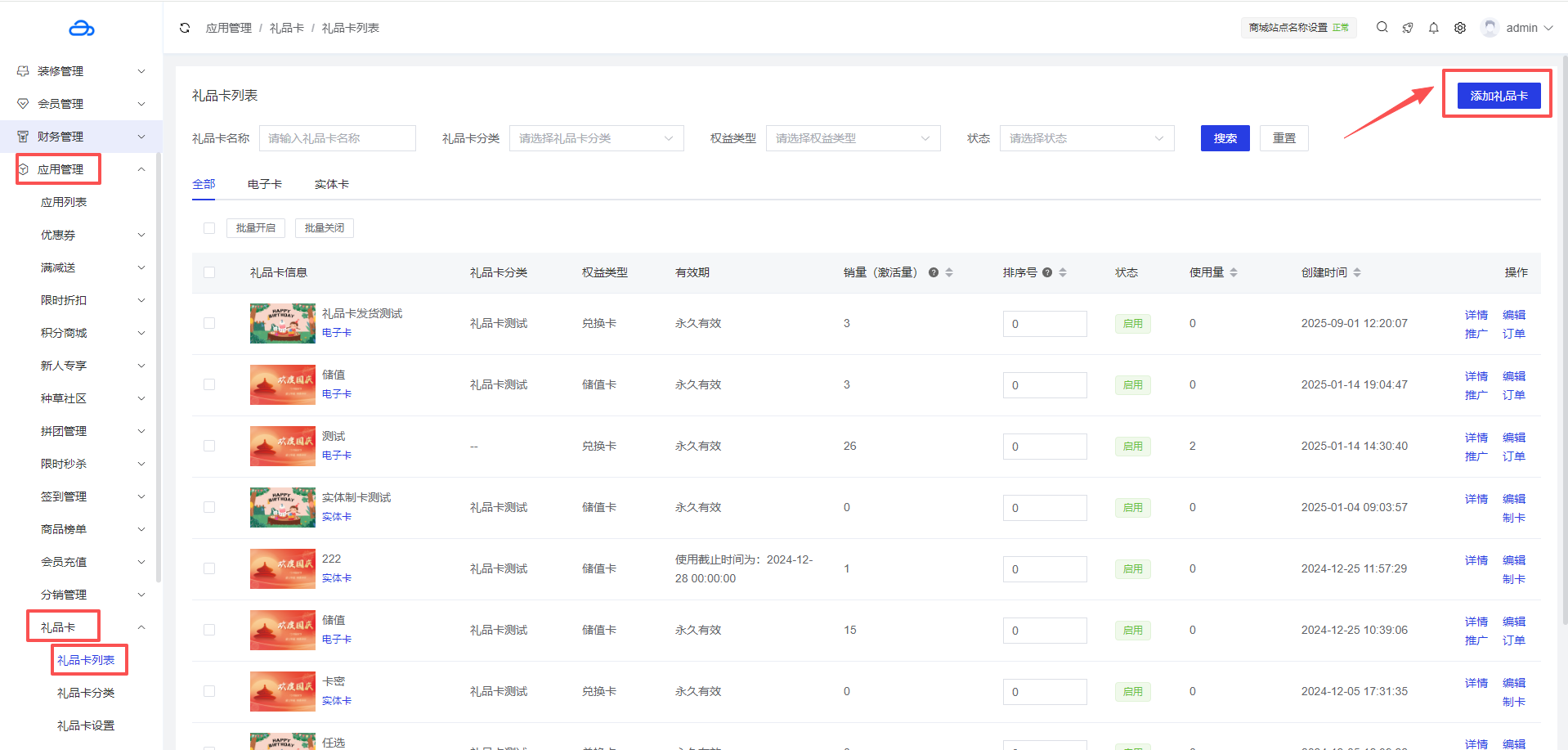Image resolution: width=1568 pixels, height=750 pixels.
Task: Click the help icon beside 销量（激活量）
Action: [933, 272]
